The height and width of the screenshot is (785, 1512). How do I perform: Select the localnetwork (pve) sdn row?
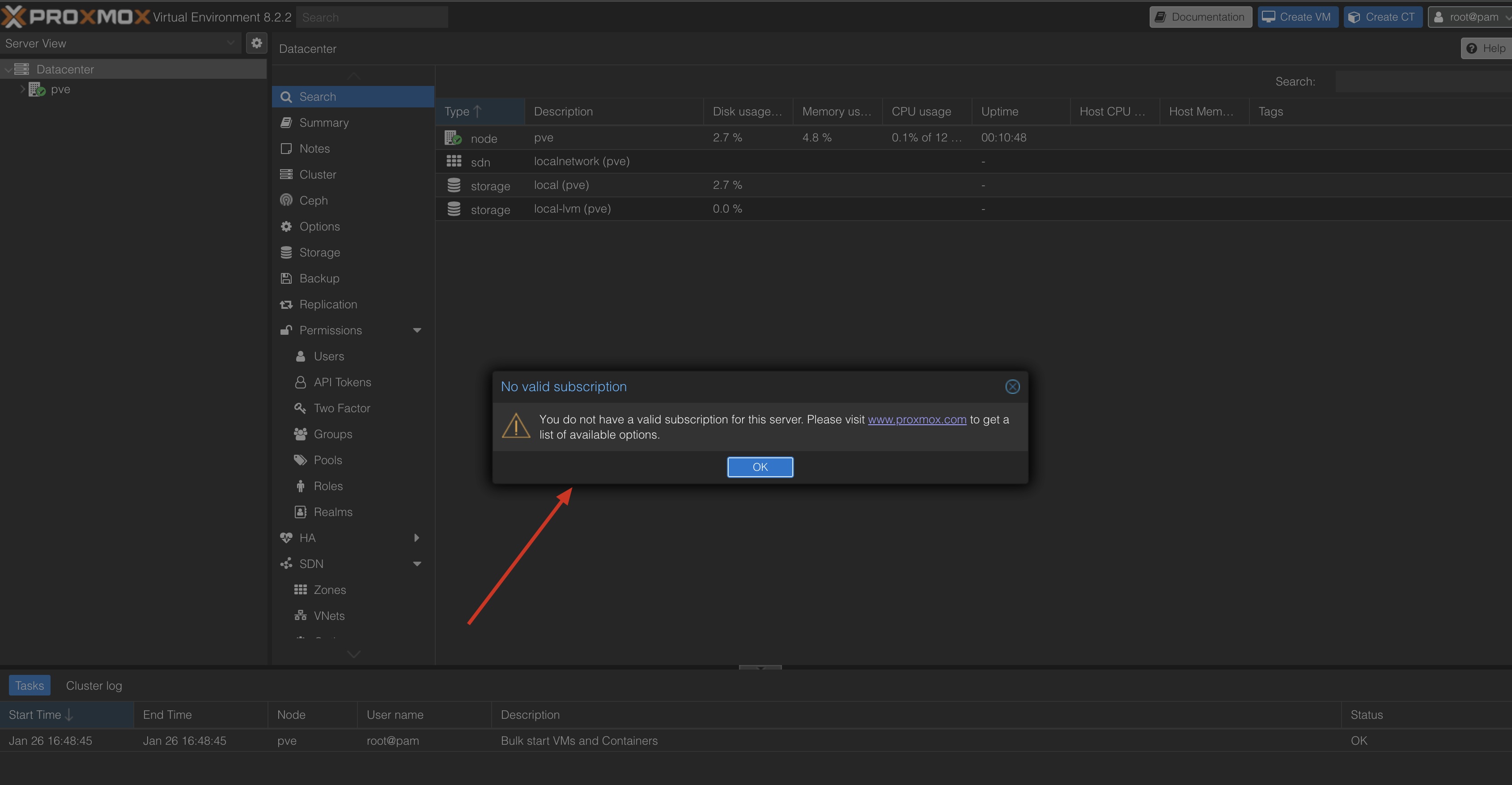coord(973,162)
